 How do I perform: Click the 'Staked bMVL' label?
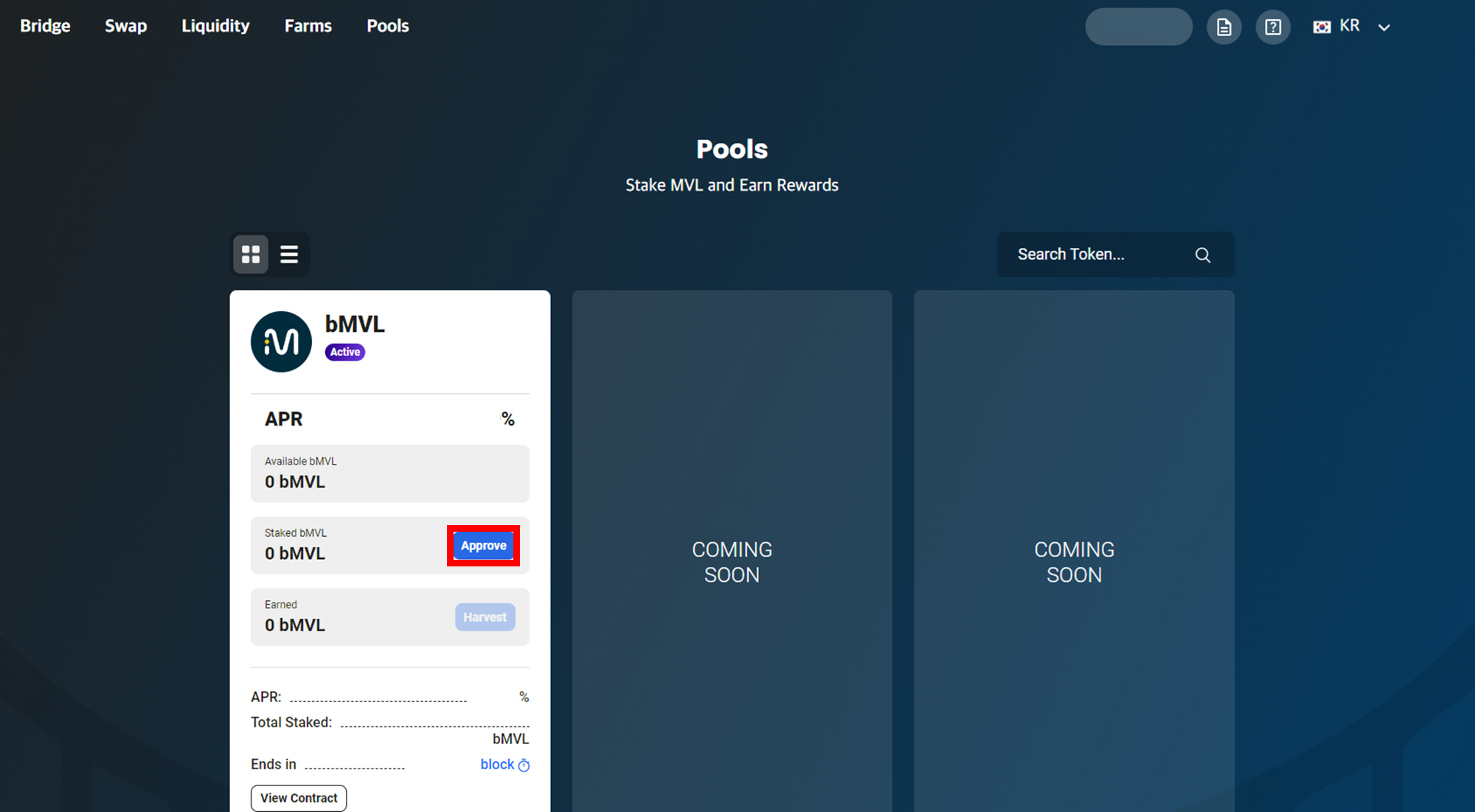296,532
